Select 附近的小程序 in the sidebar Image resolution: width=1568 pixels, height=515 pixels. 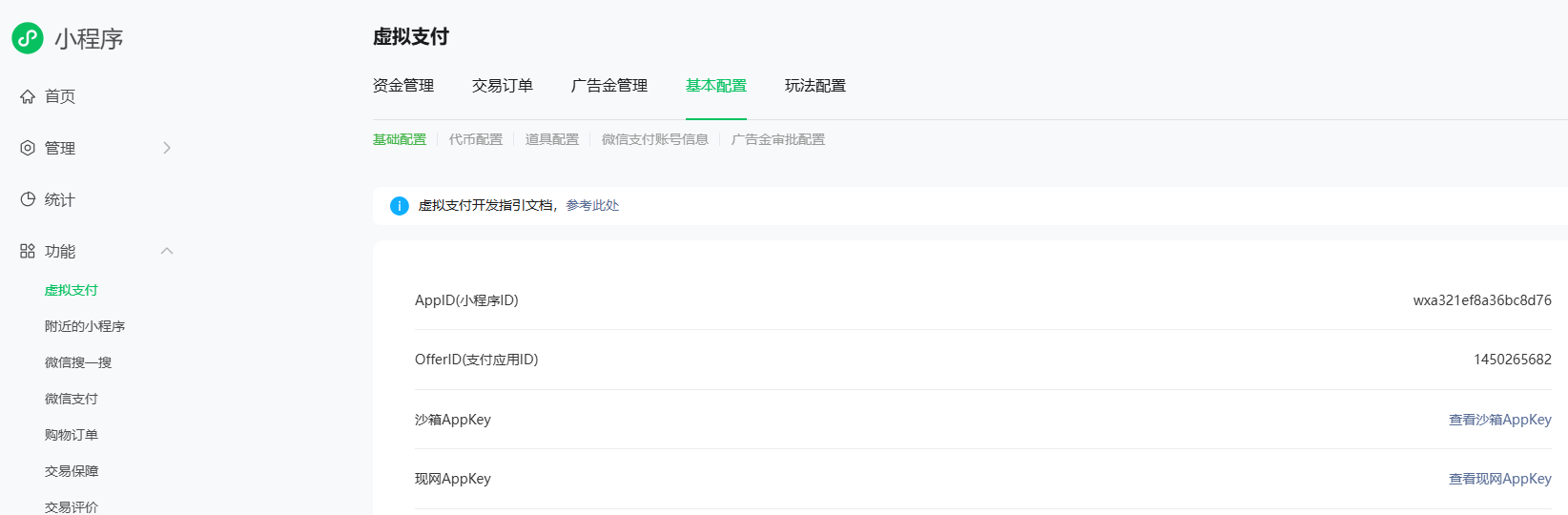(x=85, y=326)
